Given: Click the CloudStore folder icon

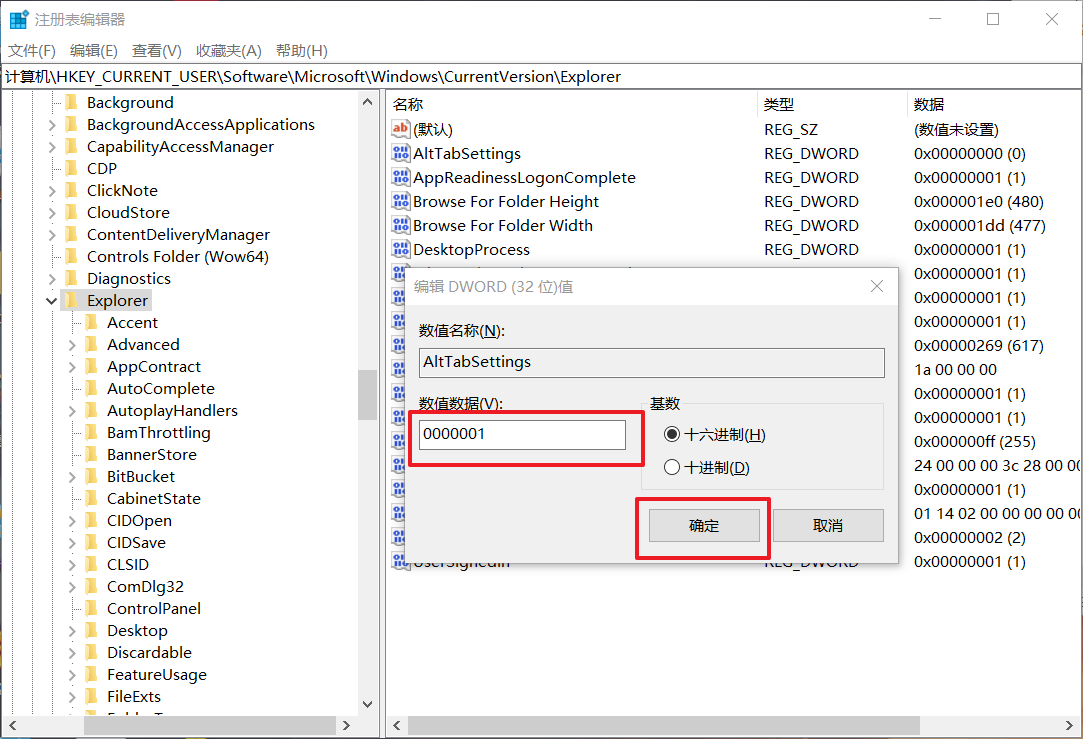Looking at the screenshot, I should pos(71,212).
